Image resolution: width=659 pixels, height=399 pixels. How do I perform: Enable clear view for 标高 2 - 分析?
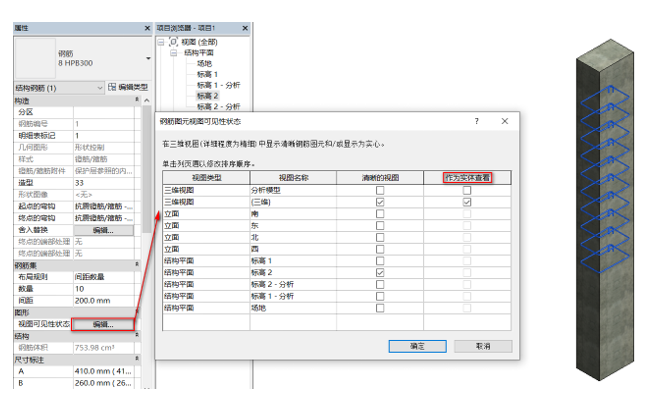tap(380, 284)
